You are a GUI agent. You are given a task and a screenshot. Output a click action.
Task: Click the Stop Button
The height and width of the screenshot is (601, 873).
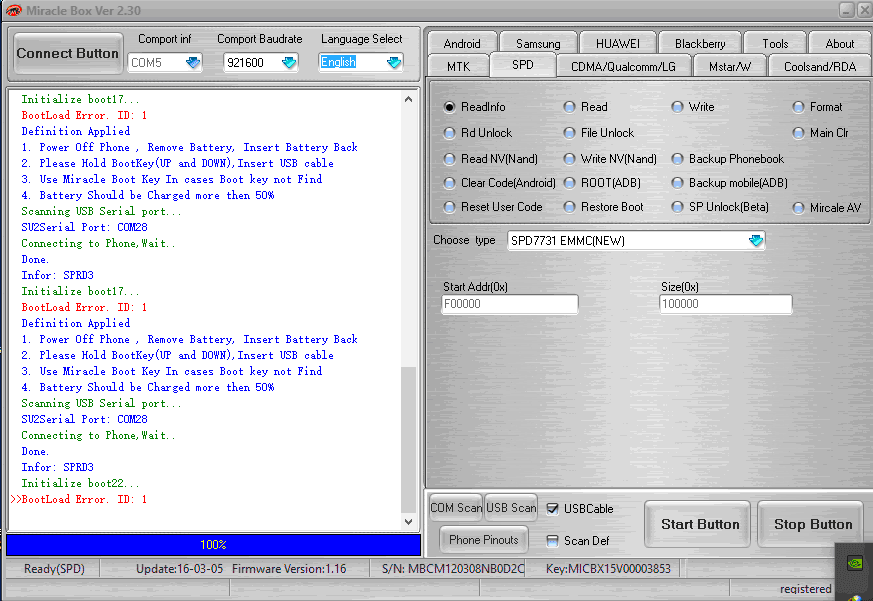tap(813, 524)
